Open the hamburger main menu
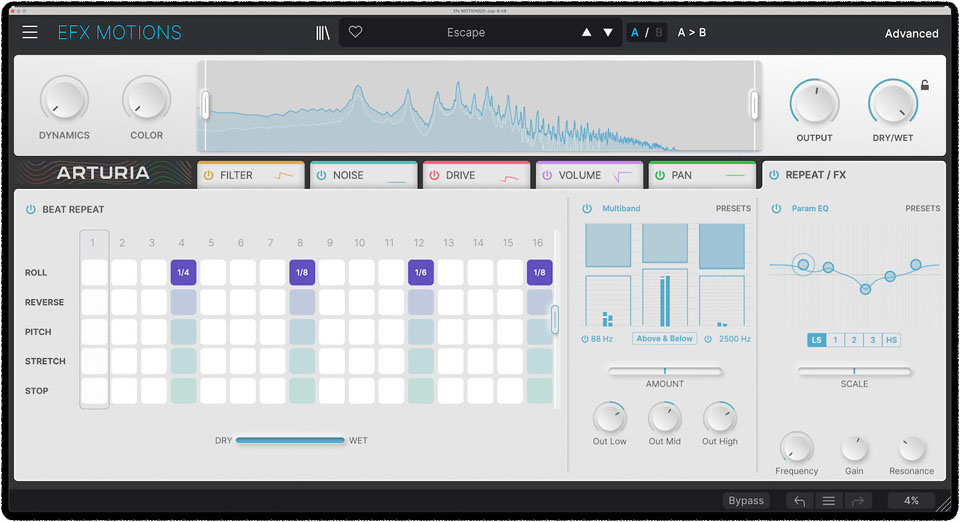960x522 pixels. click(30, 32)
